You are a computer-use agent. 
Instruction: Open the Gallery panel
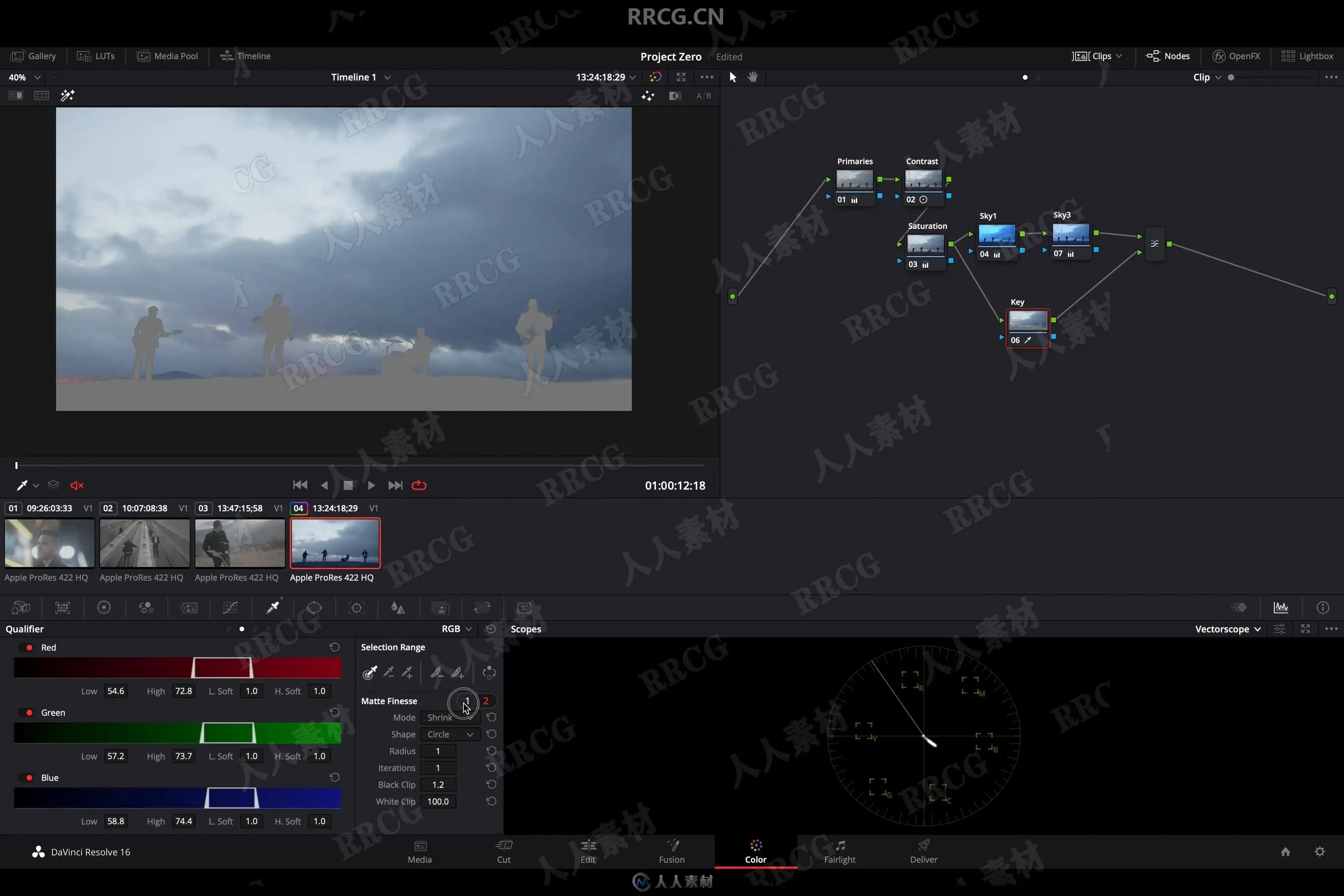pos(34,56)
